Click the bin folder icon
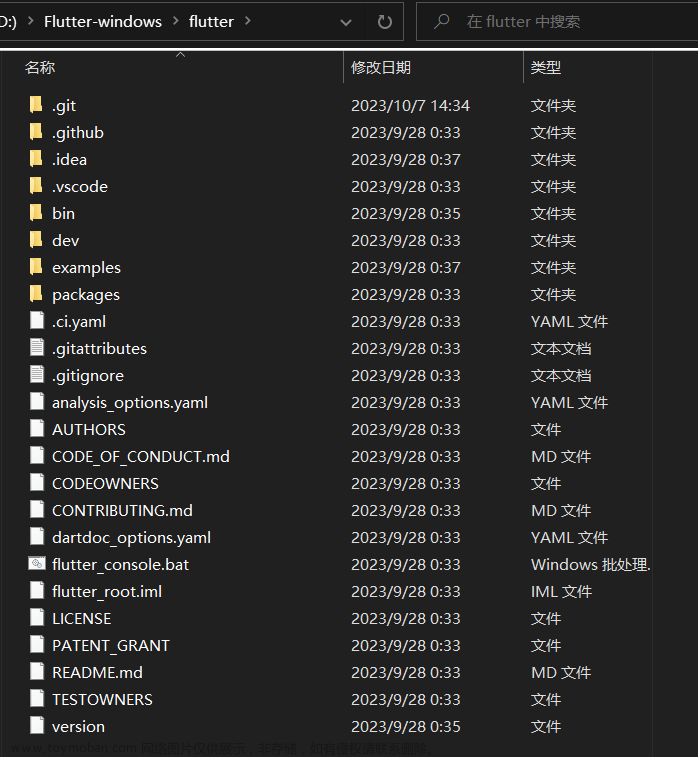This screenshot has width=698, height=757. 36,213
